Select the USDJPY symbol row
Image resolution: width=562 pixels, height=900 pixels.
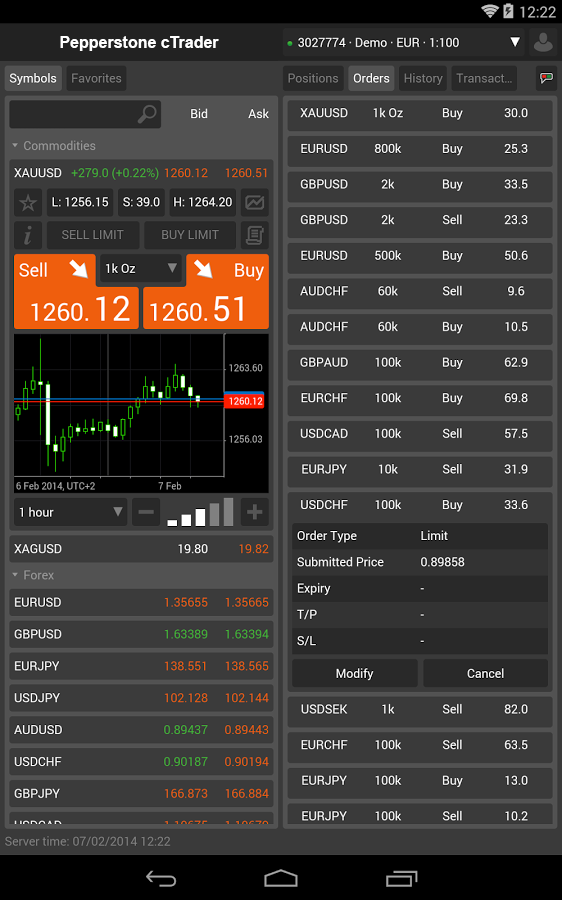pos(141,698)
